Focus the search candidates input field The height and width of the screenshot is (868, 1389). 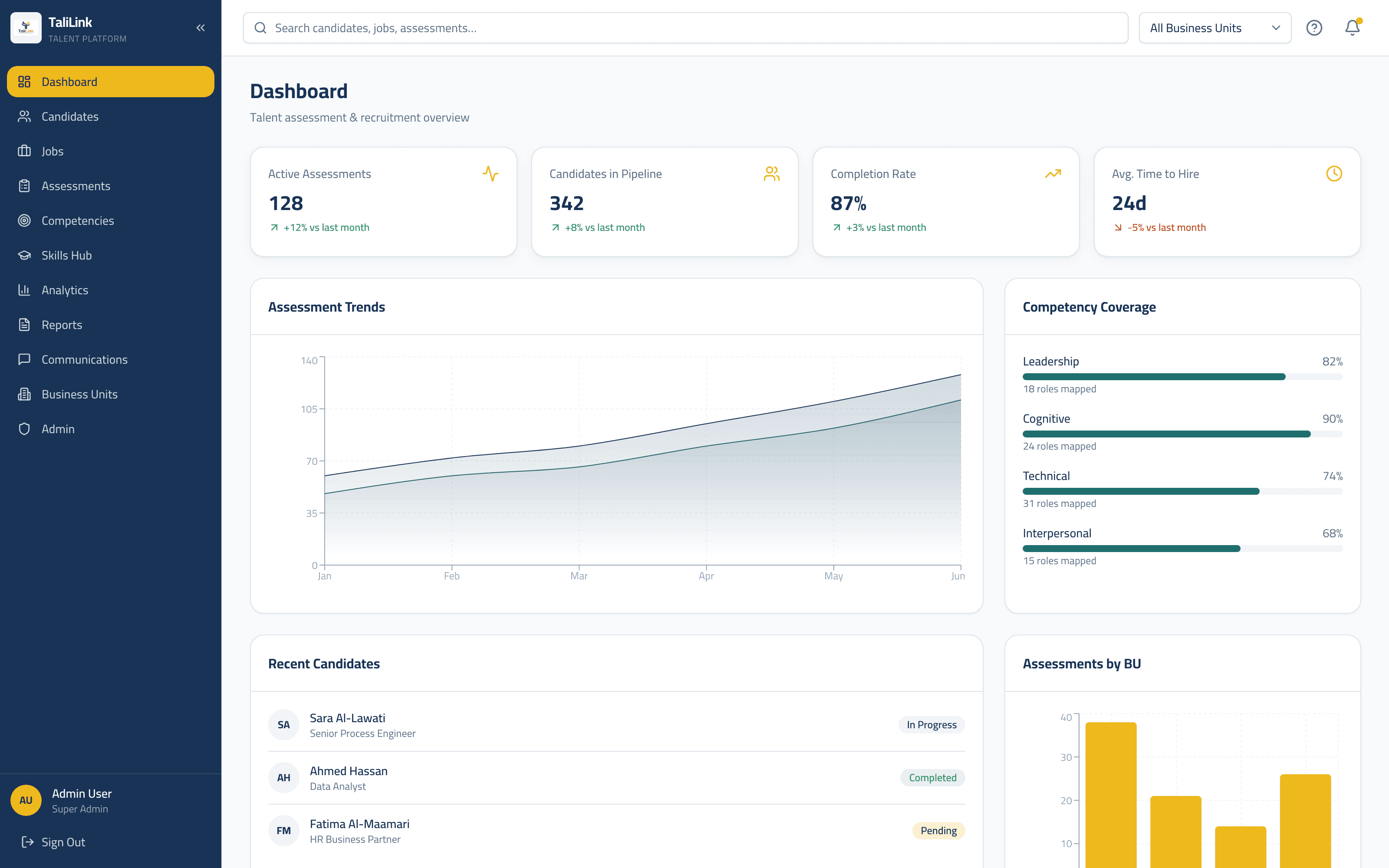point(685,27)
